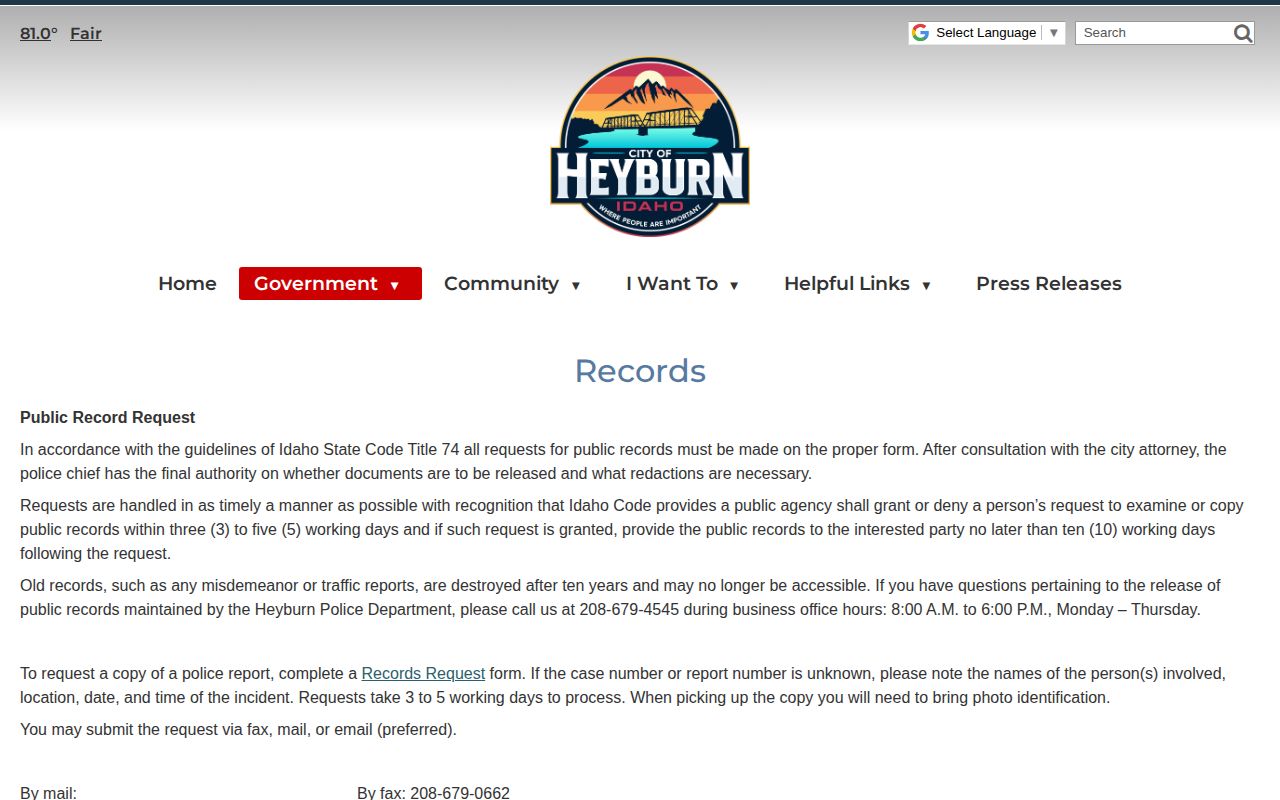Expand the Government menu arrow
The width and height of the screenshot is (1280, 800).
(x=395, y=285)
